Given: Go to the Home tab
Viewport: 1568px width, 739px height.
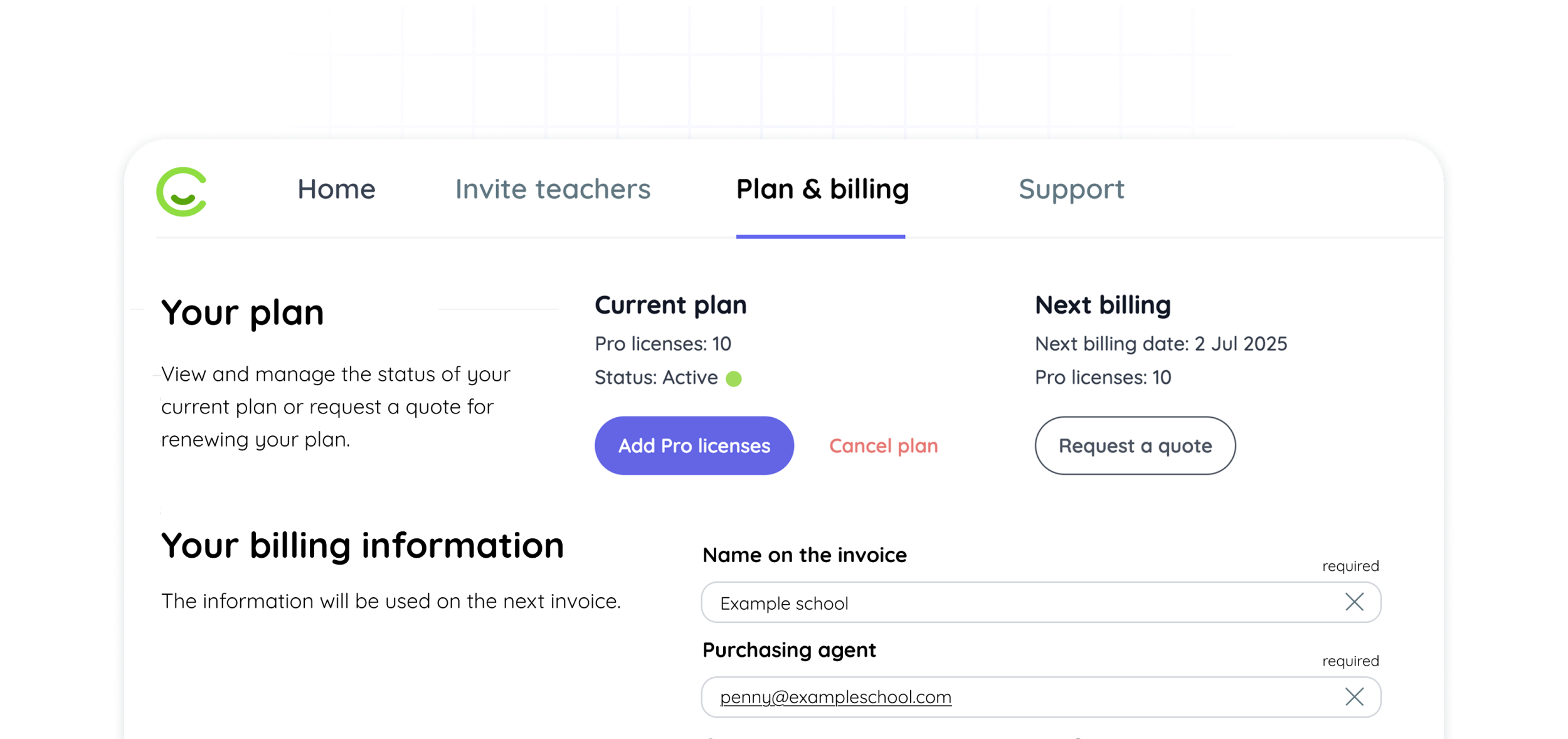Looking at the screenshot, I should click(336, 189).
